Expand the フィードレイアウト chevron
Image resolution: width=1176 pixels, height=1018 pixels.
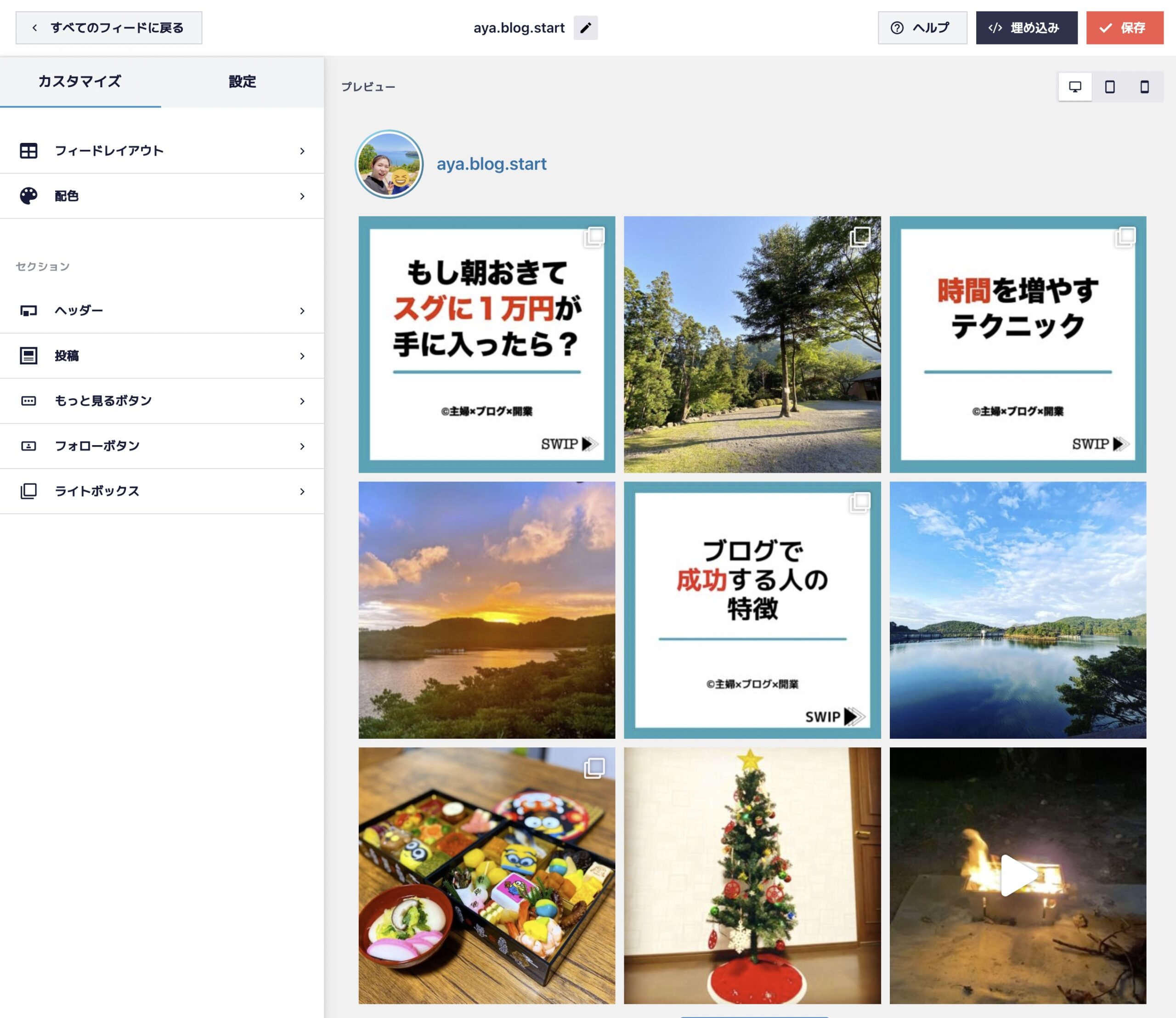pyautogui.click(x=302, y=151)
